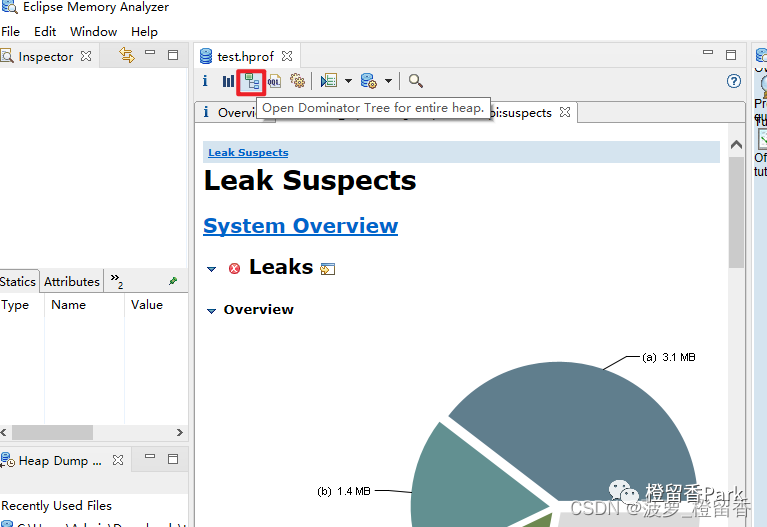Click the 'Recently Used Files' label

click(x=56, y=505)
